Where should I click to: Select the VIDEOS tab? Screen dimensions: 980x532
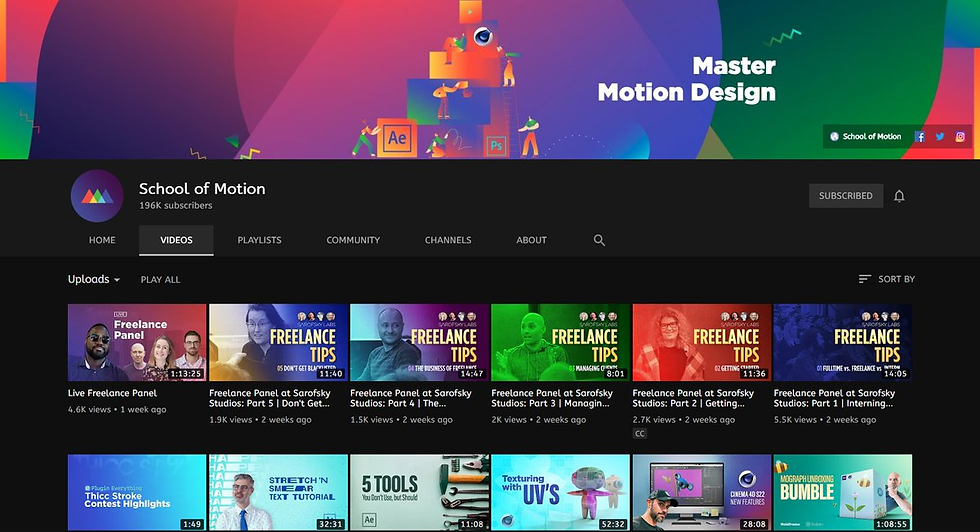(176, 240)
